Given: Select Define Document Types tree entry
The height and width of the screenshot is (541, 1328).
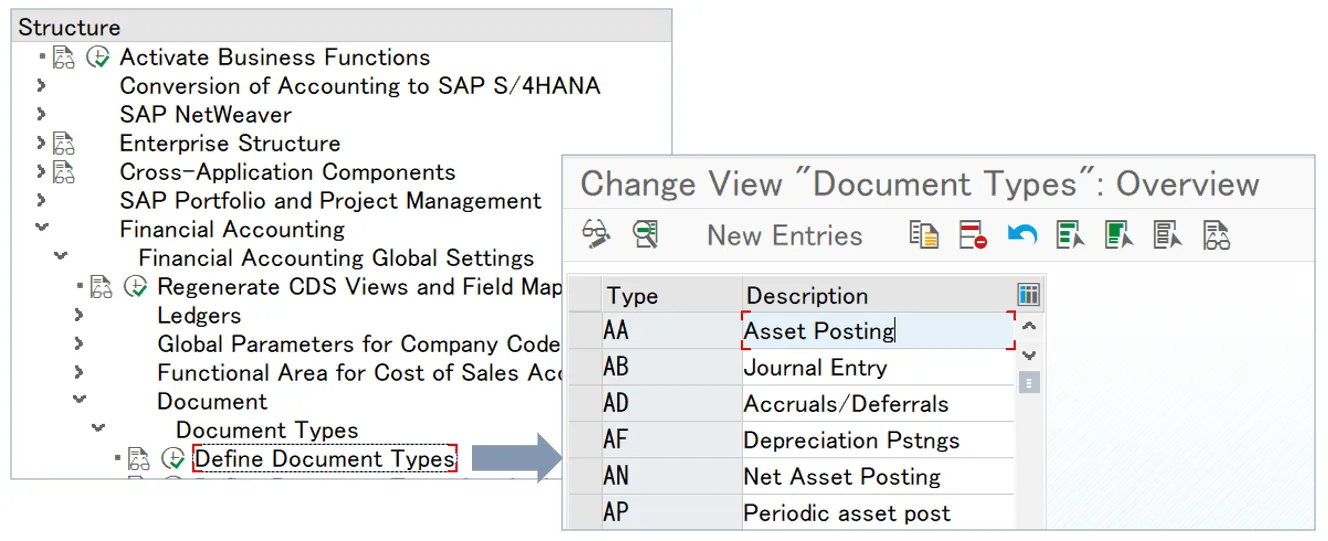Looking at the screenshot, I should pos(325,459).
